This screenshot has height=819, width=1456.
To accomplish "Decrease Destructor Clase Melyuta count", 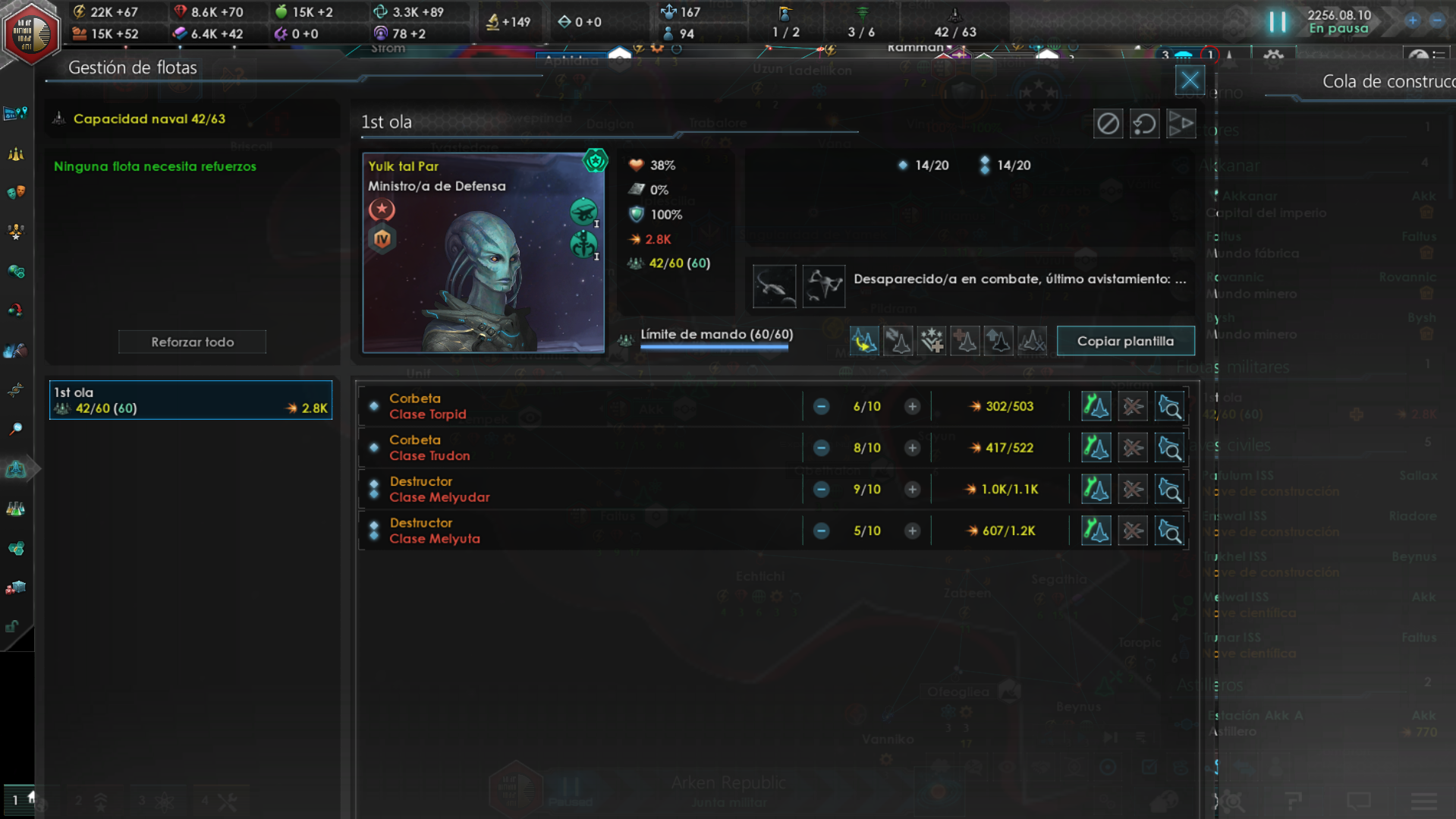I will click(821, 531).
